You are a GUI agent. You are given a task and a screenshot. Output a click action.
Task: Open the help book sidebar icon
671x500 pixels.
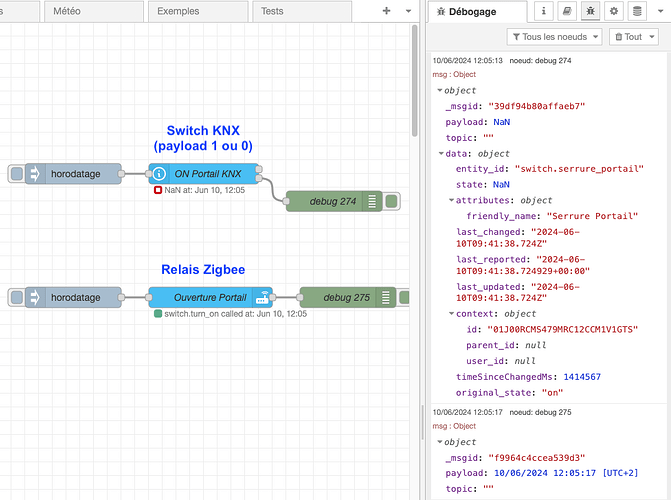tap(567, 11)
